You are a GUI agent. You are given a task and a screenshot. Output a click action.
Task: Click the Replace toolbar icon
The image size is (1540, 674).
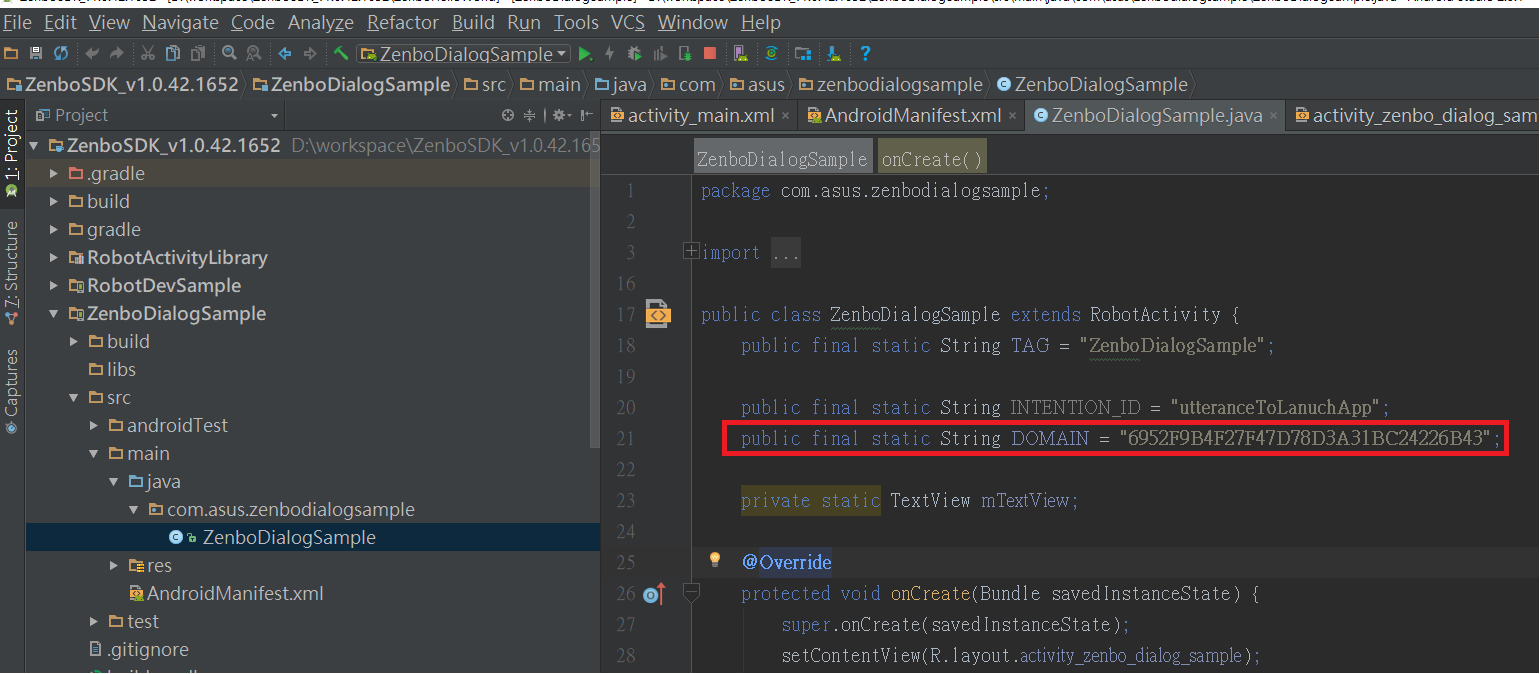pos(254,53)
